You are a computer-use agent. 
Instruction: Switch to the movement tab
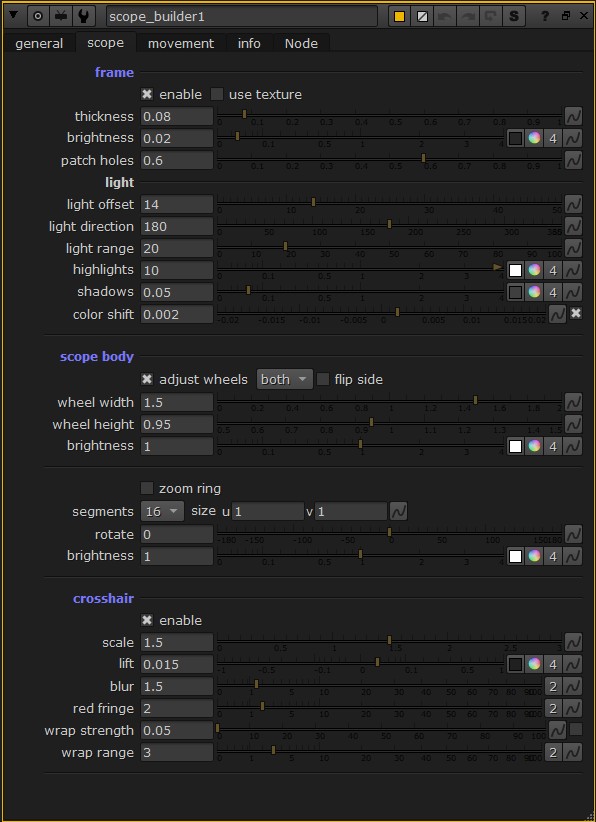coord(181,44)
